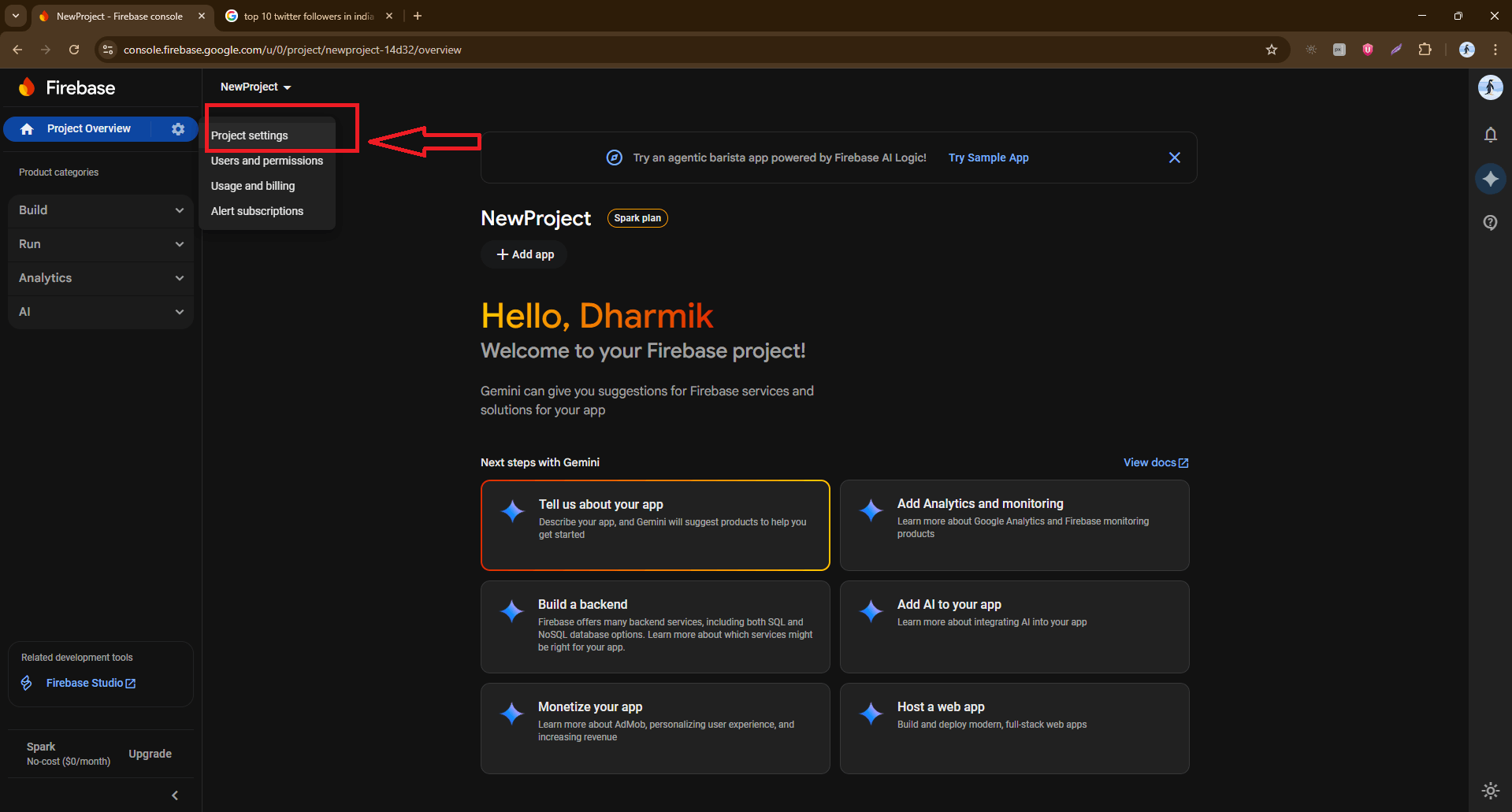Dismiss the barista app banner
The width and height of the screenshot is (1512, 812).
click(x=1174, y=158)
